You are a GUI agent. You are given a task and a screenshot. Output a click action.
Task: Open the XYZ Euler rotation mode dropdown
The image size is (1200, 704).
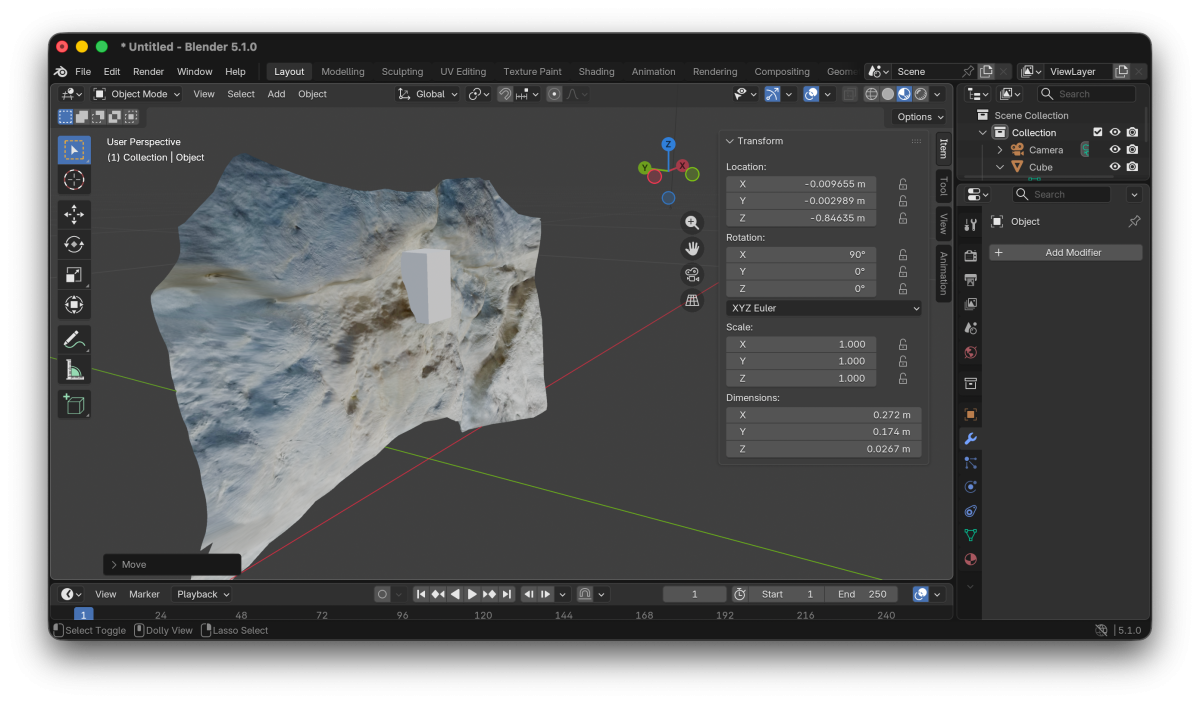(x=824, y=308)
